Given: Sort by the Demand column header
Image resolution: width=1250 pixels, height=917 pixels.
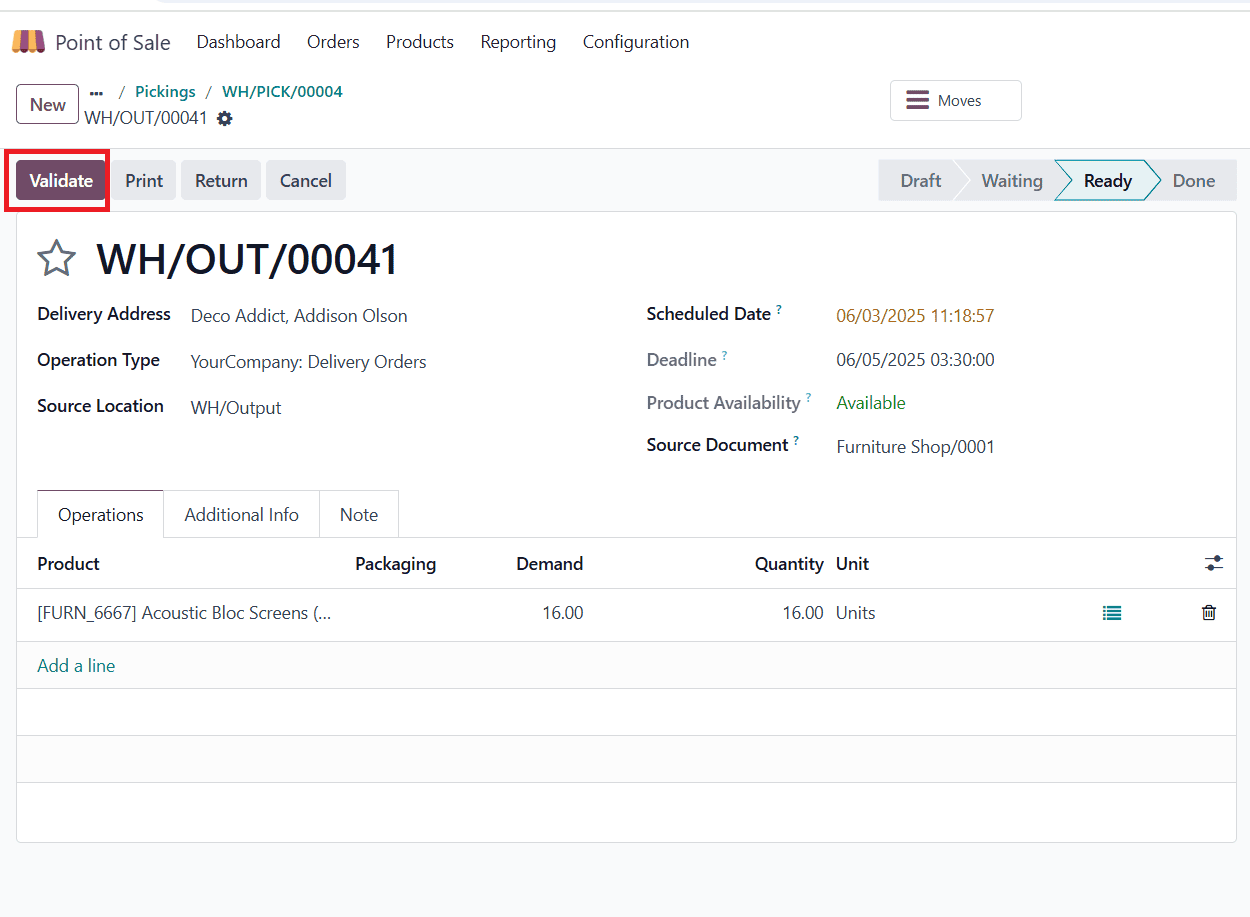Looking at the screenshot, I should (549, 564).
